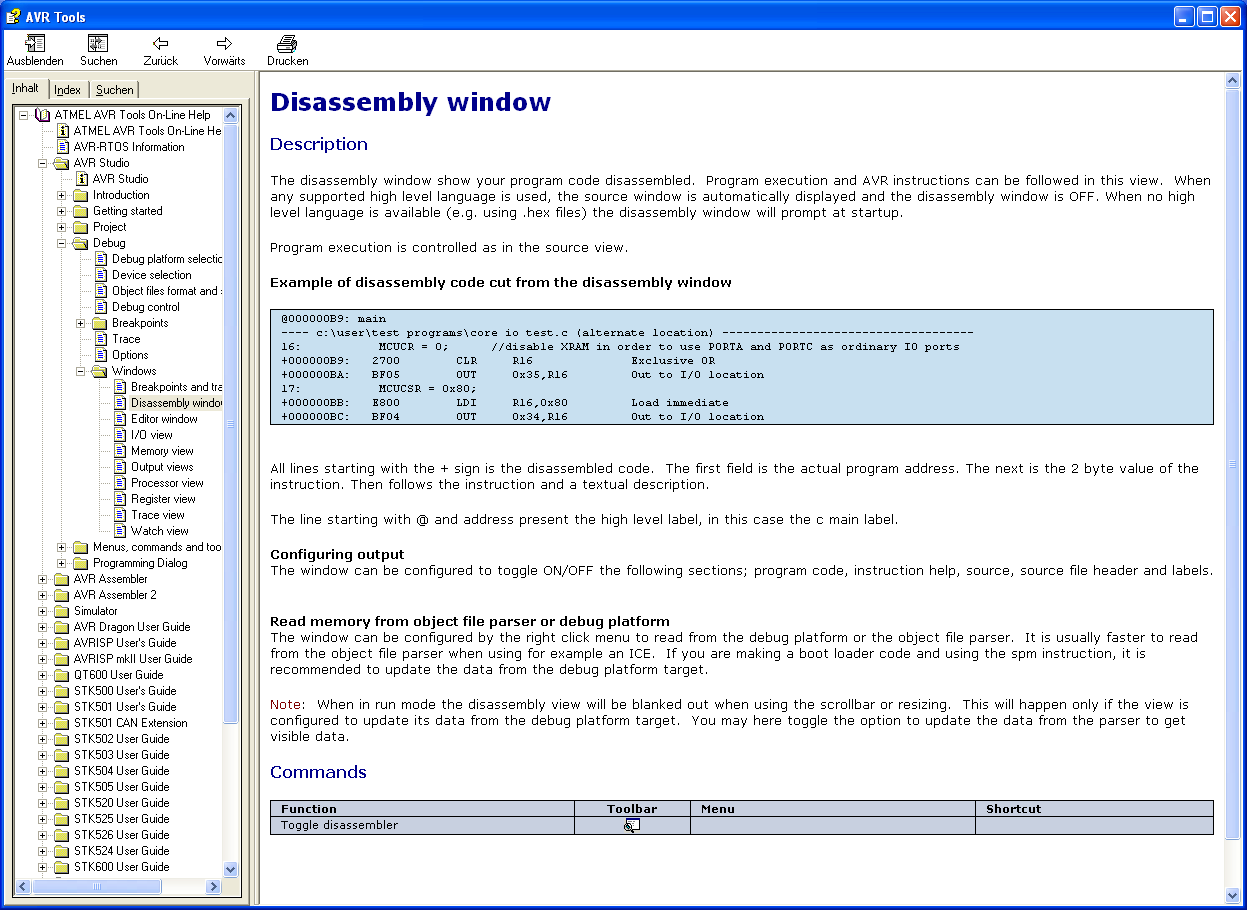Click the Toggle disassembler table cell
This screenshot has width=1247, height=910.
tap(422, 826)
